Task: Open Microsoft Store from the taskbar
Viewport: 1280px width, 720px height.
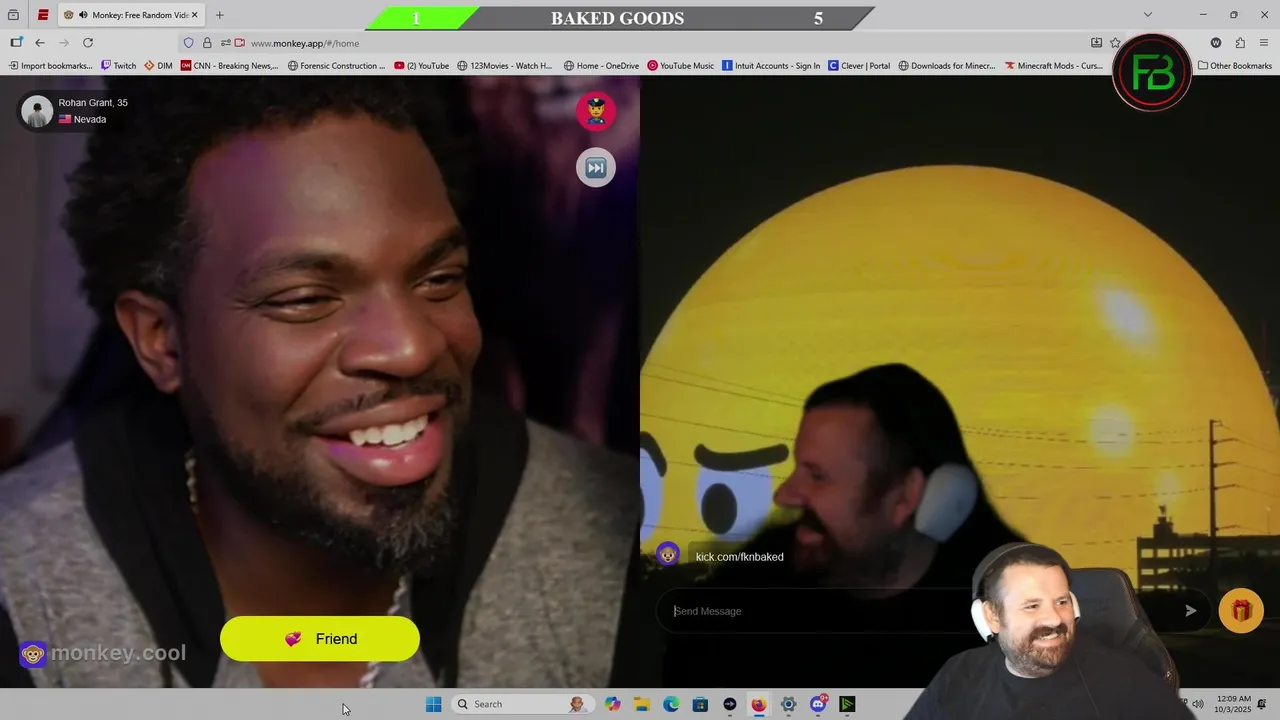Action: pyautogui.click(x=700, y=704)
